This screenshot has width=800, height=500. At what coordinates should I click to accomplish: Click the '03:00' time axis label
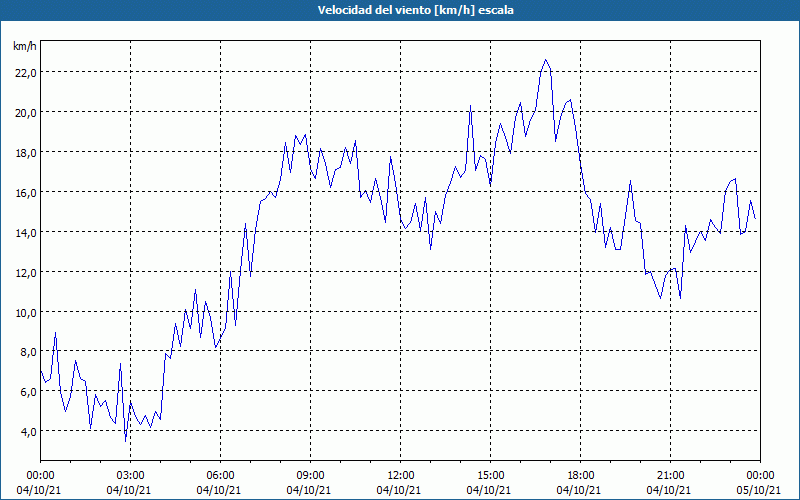point(131,476)
